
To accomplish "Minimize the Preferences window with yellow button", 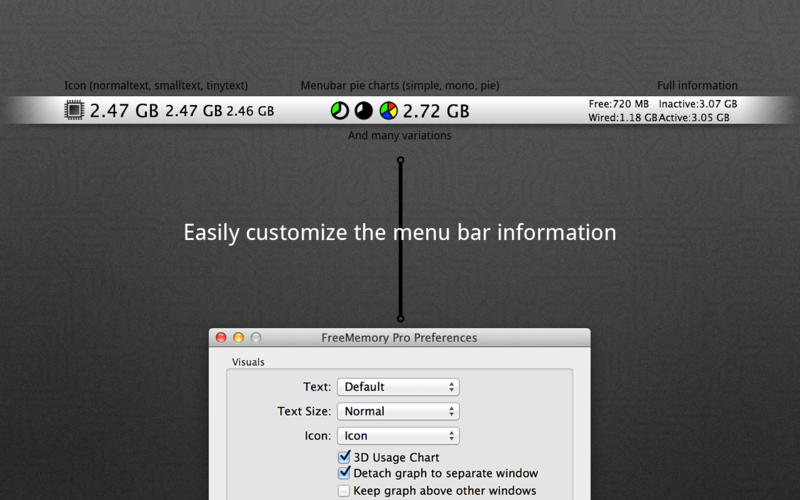I will coord(239,338).
